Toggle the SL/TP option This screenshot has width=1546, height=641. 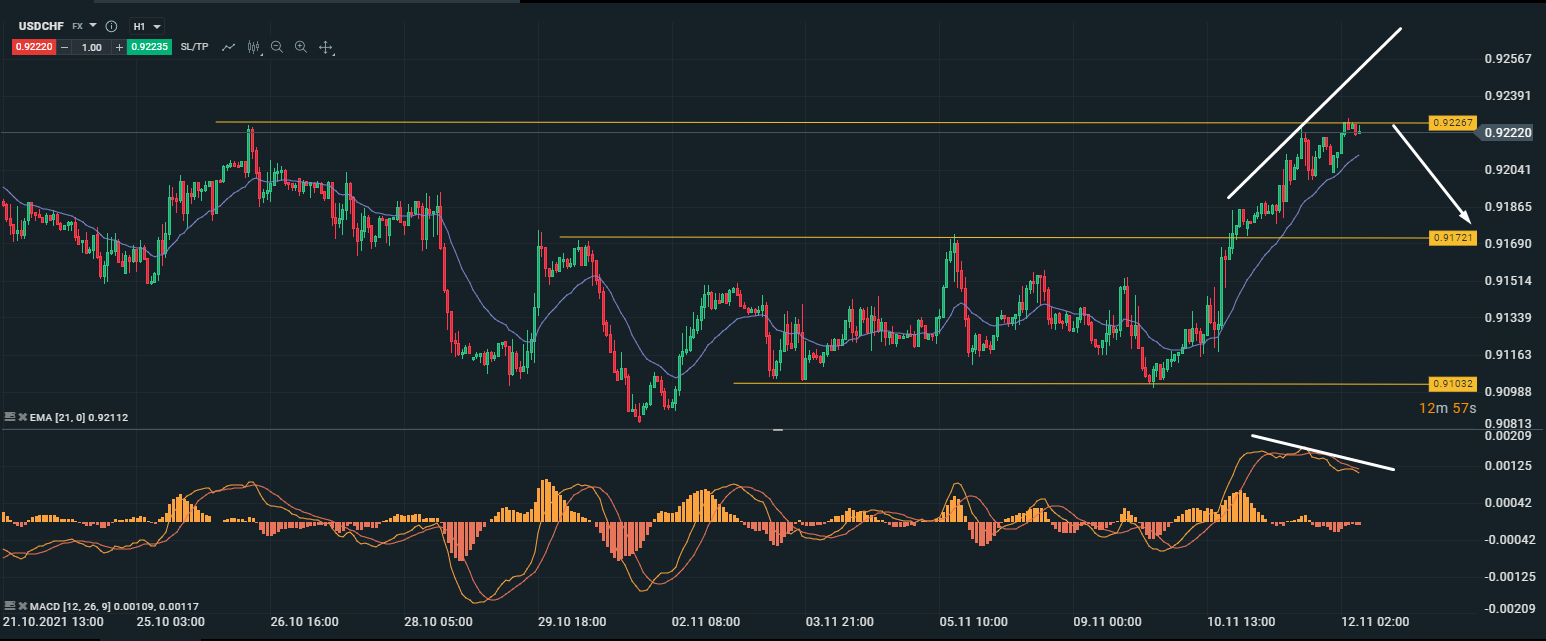tap(194, 47)
